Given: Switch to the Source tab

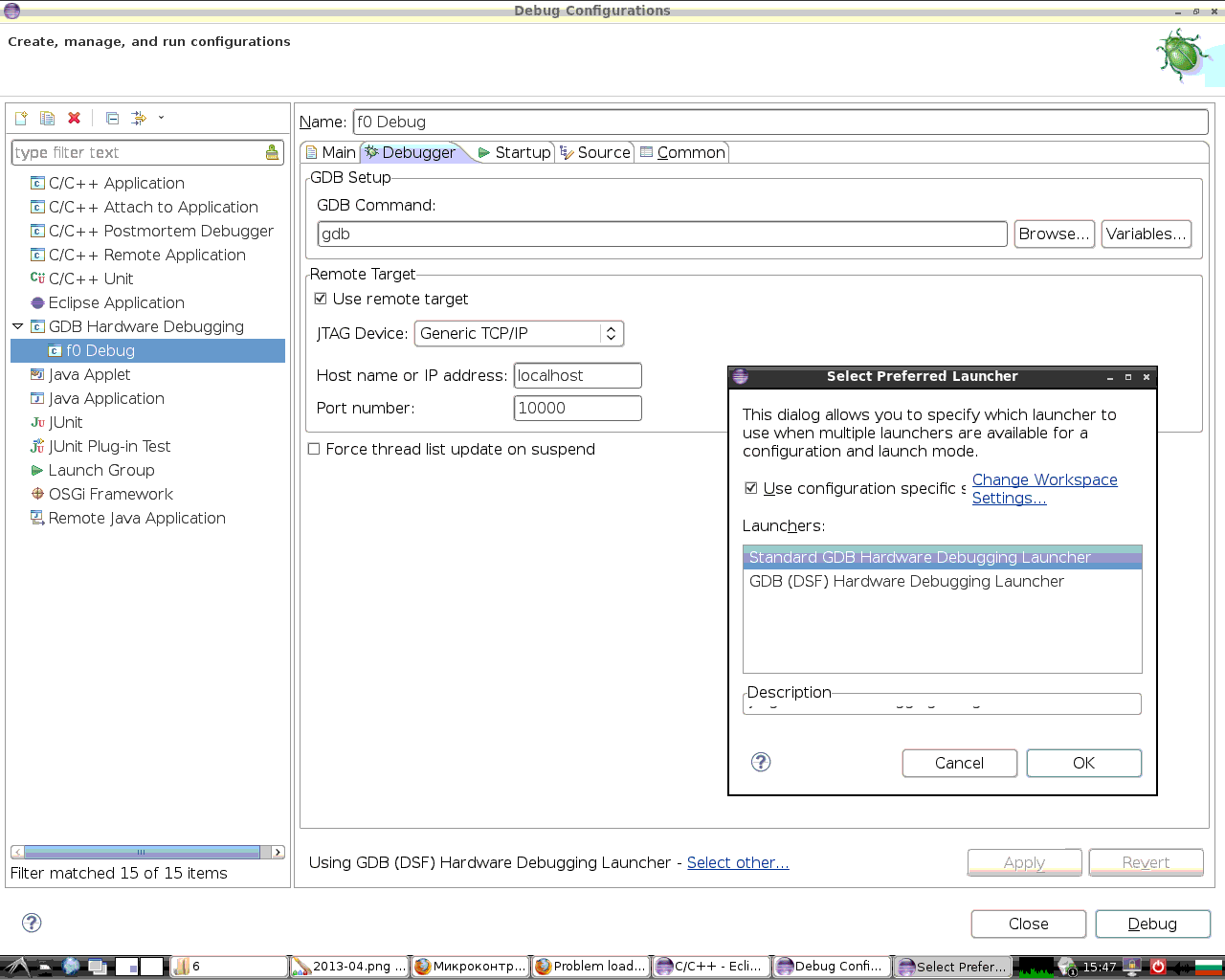Looking at the screenshot, I should (x=595, y=152).
